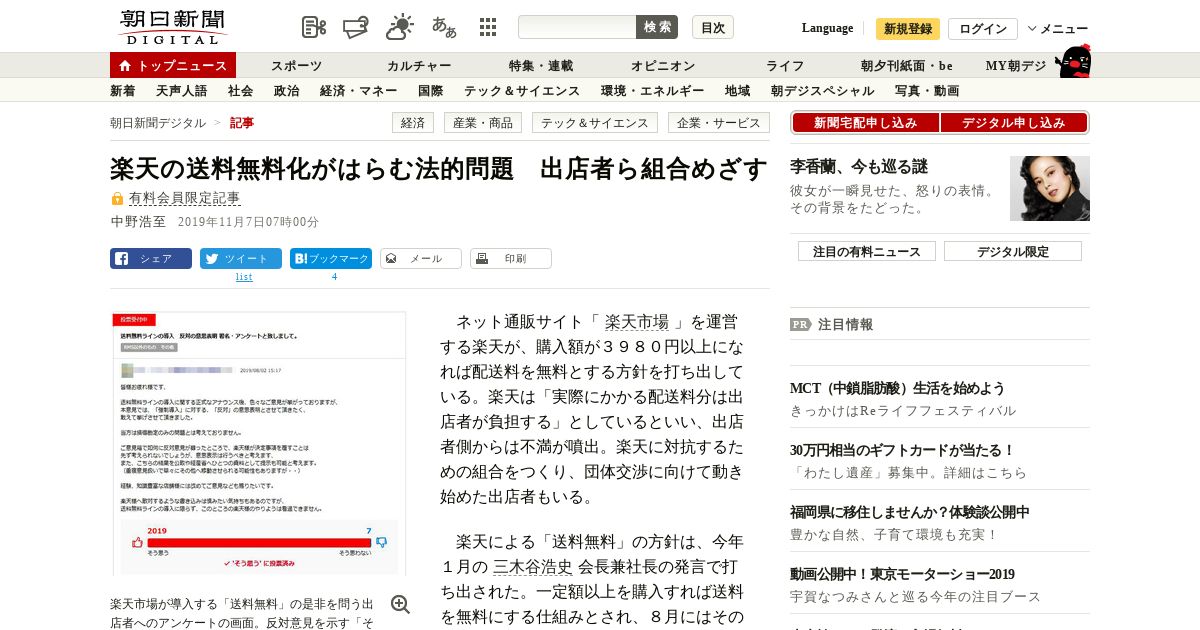Image resolution: width=1200 pixels, height=630 pixels.
Task: Open the grid apps icon in header
Action: pos(488,27)
